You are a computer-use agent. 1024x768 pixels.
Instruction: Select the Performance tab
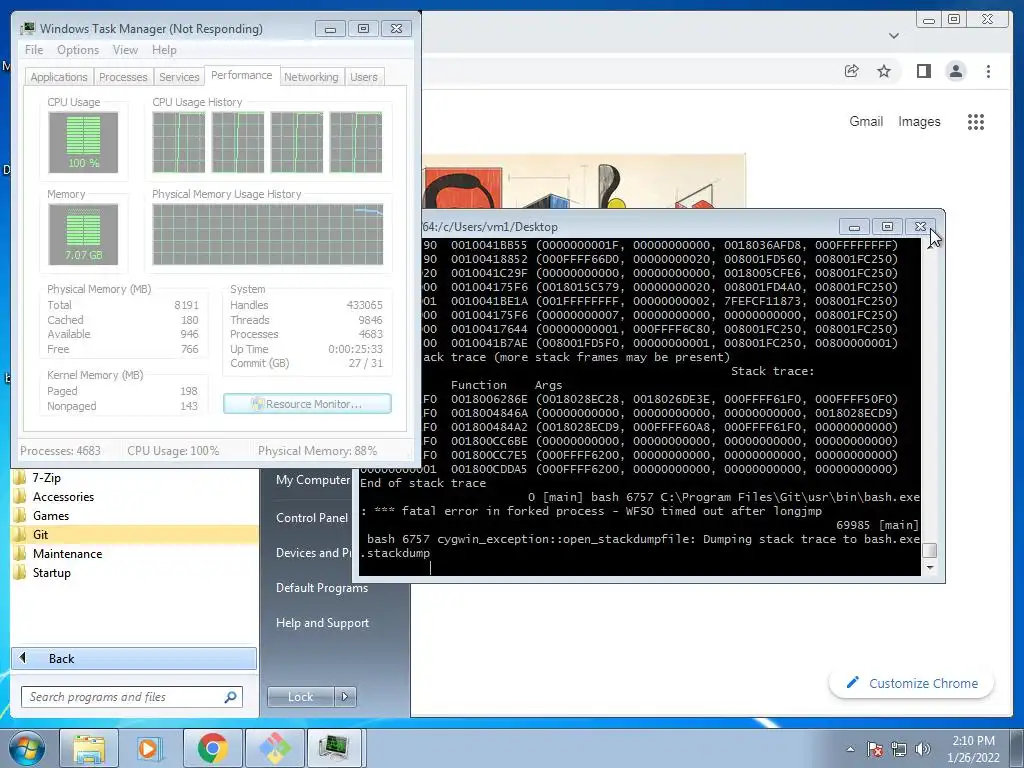(x=242, y=75)
